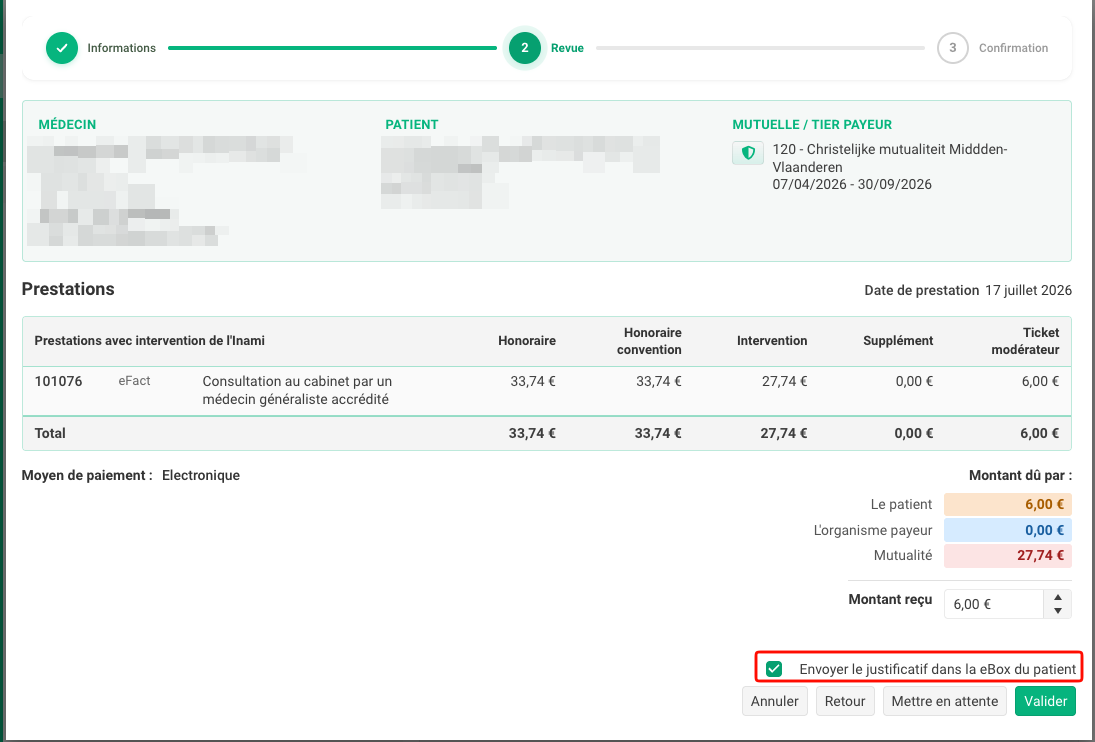Validate with the green Valider button
The height and width of the screenshot is (742, 1095).
[1045, 702]
